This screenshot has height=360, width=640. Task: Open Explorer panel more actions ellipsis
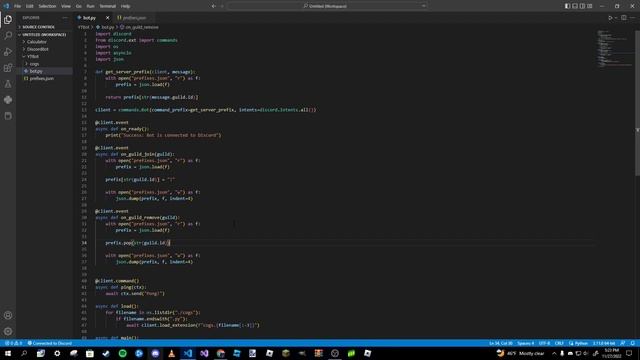click(65, 18)
